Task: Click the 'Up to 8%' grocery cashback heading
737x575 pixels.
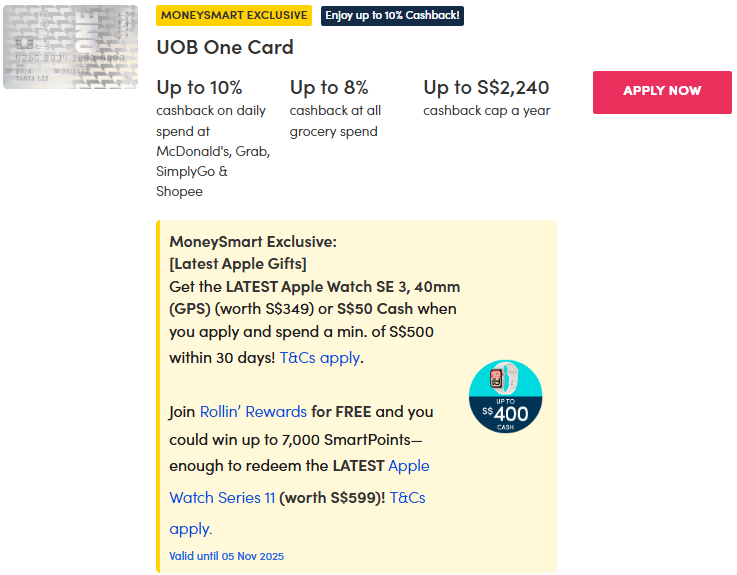Action: tap(329, 88)
